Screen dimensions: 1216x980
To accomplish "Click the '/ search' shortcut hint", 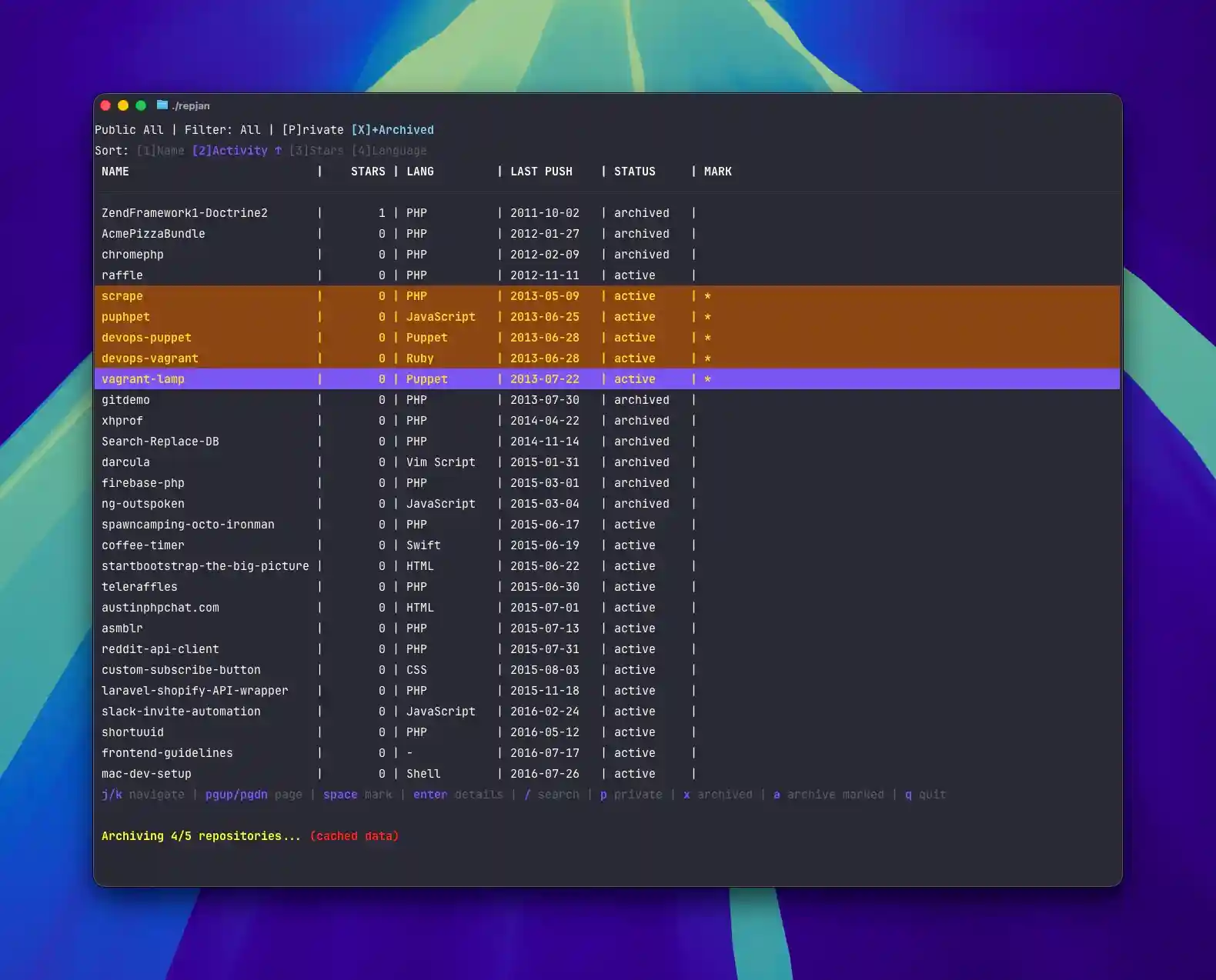I will coord(552,795).
